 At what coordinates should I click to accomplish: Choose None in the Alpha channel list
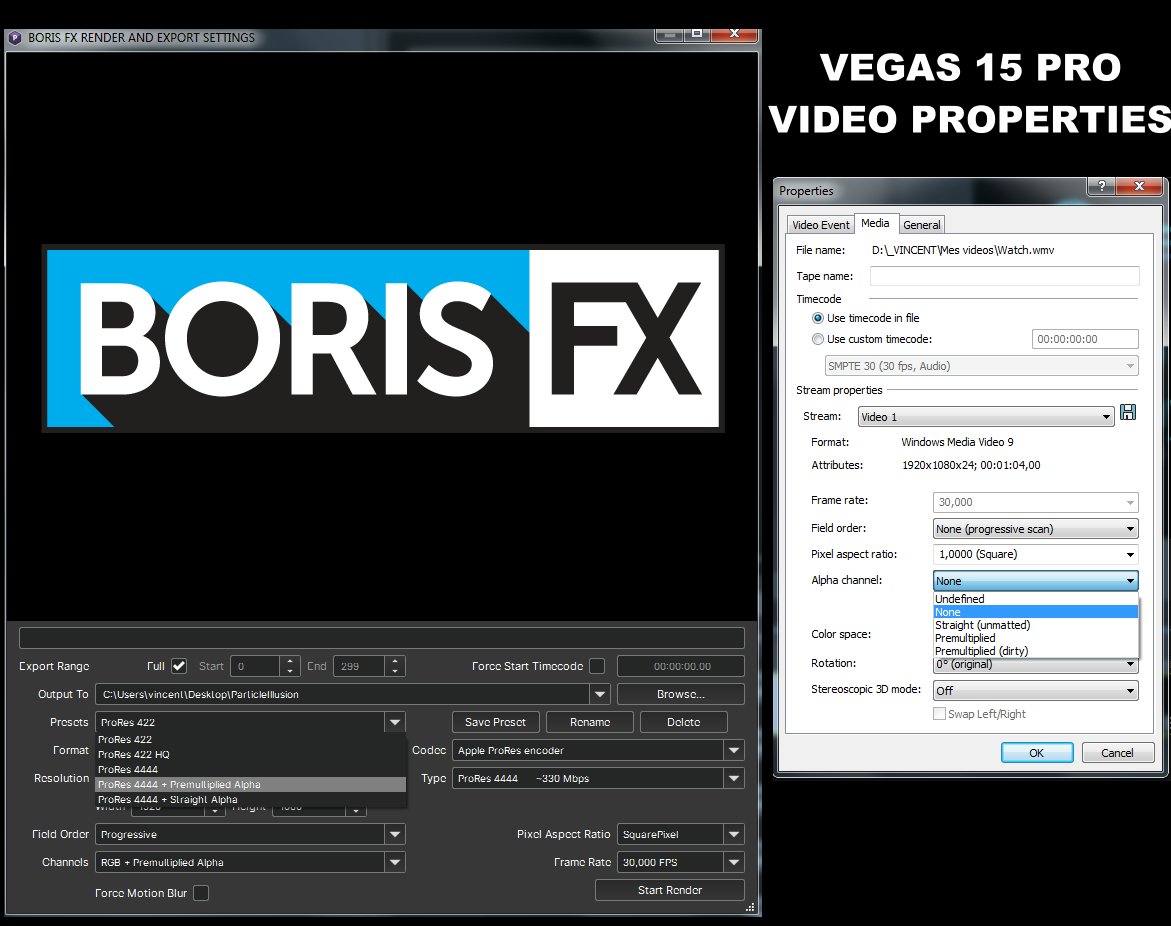click(1036, 612)
